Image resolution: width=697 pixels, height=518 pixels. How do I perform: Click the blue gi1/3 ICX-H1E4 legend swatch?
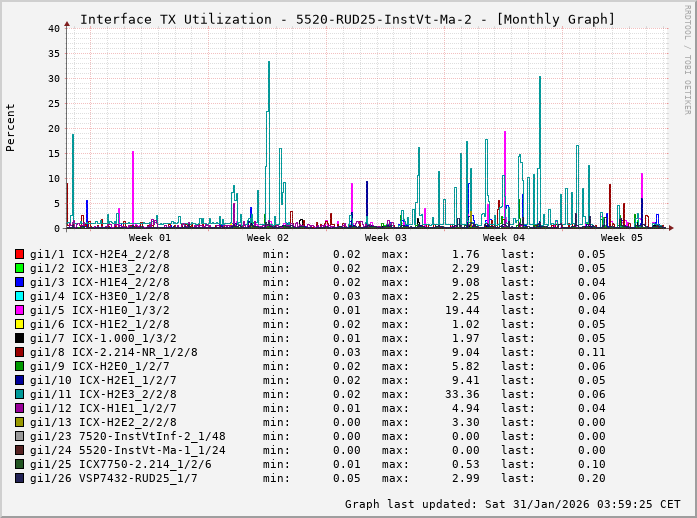[20, 282]
